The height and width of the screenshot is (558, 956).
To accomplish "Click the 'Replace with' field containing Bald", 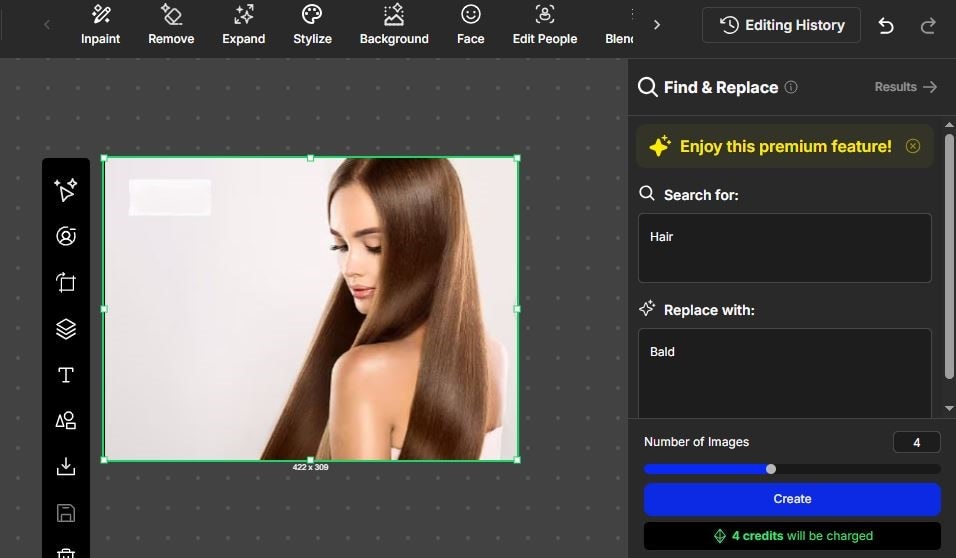I will point(785,373).
